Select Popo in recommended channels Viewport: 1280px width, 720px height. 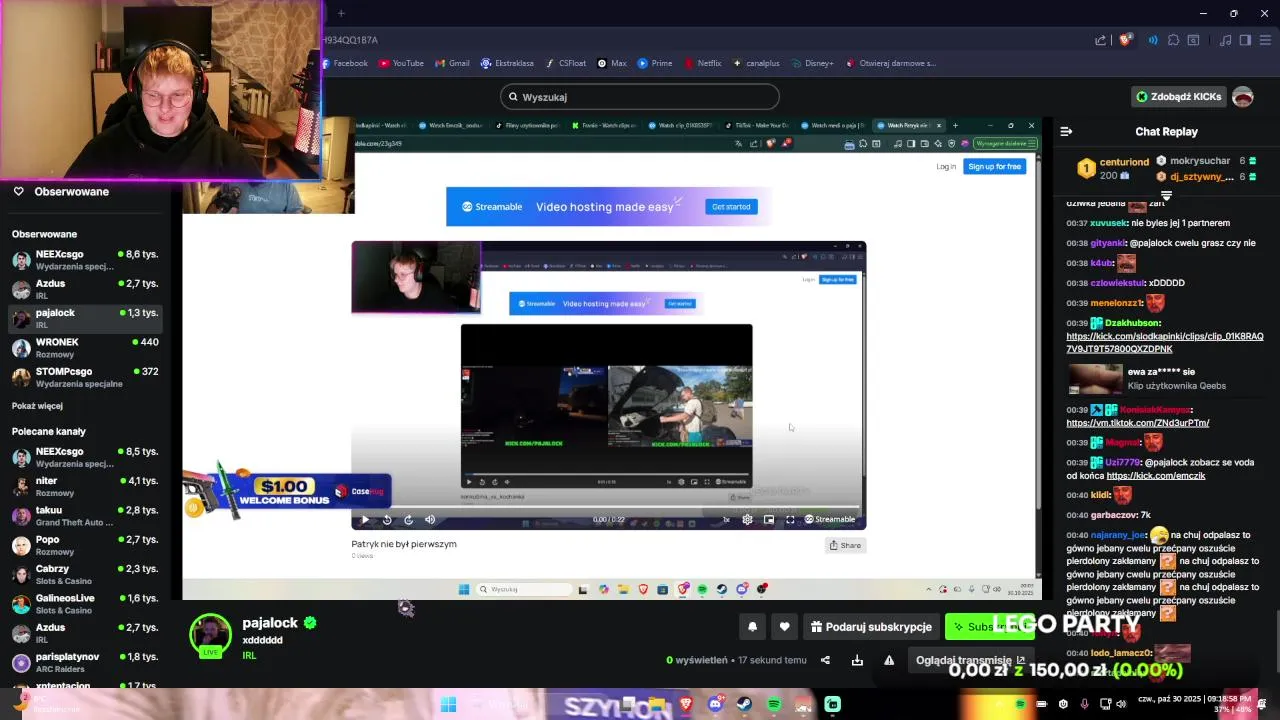(84, 545)
